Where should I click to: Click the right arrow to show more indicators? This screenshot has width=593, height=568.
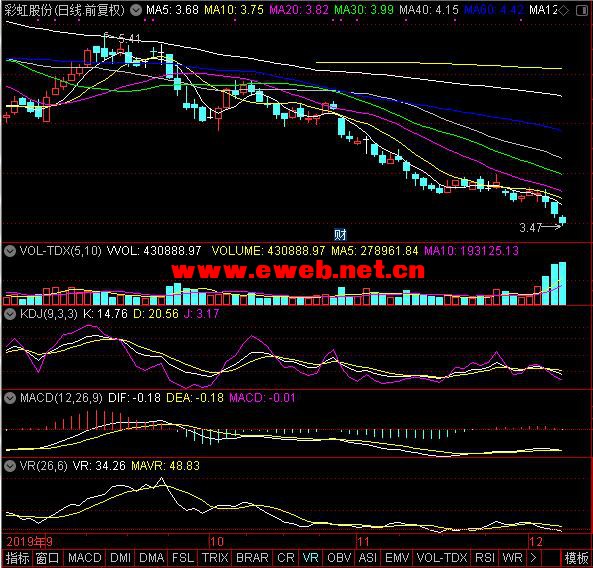click(534, 558)
